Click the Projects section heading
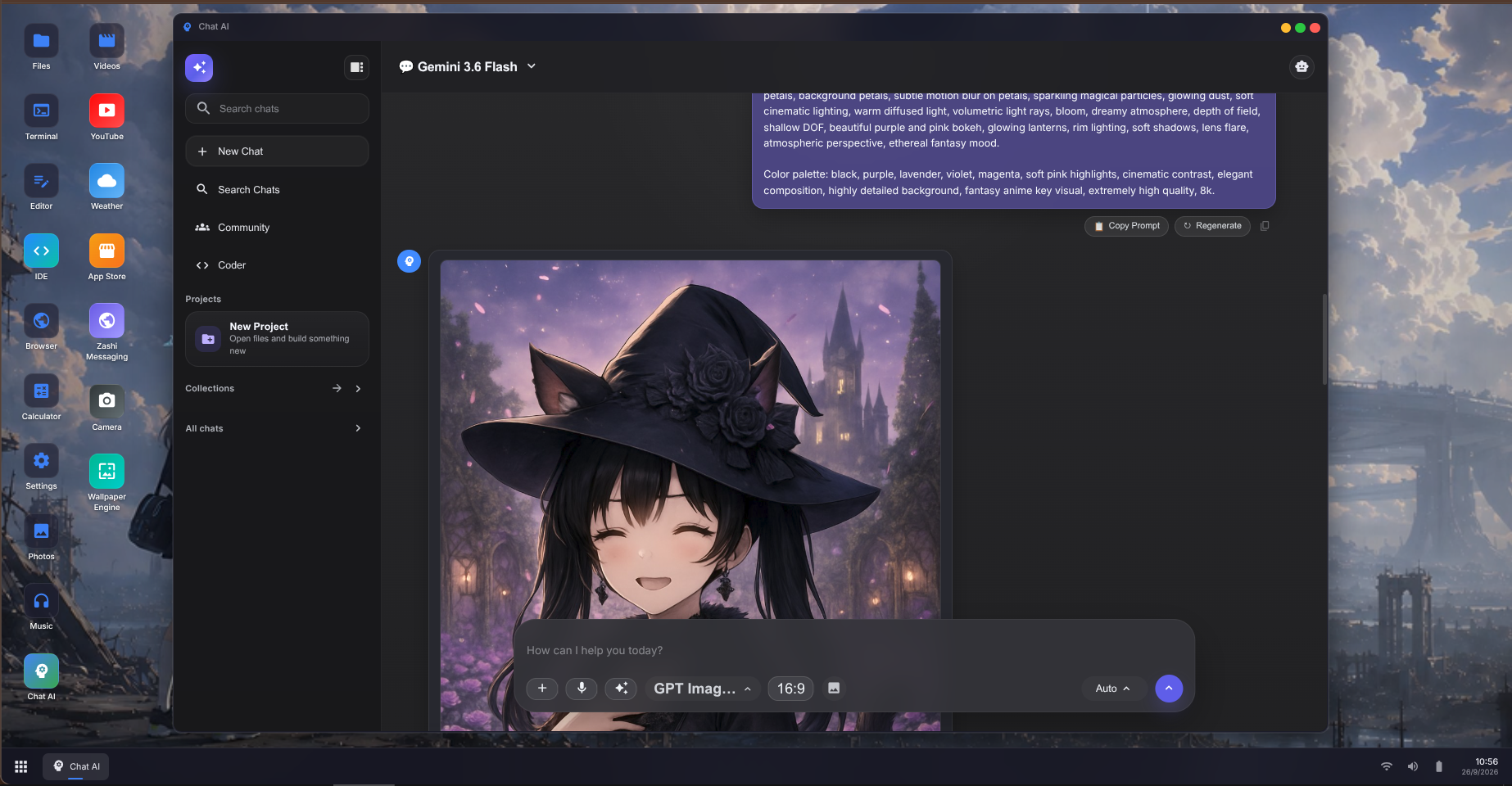The image size is (1512, 786). (203, 299)
